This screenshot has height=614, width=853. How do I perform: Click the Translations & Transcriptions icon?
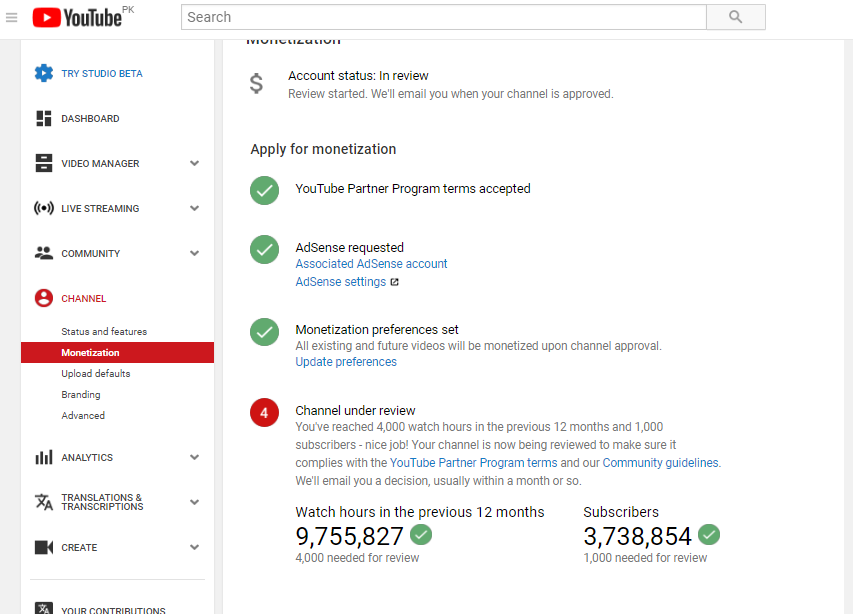(x=44, y=501)
